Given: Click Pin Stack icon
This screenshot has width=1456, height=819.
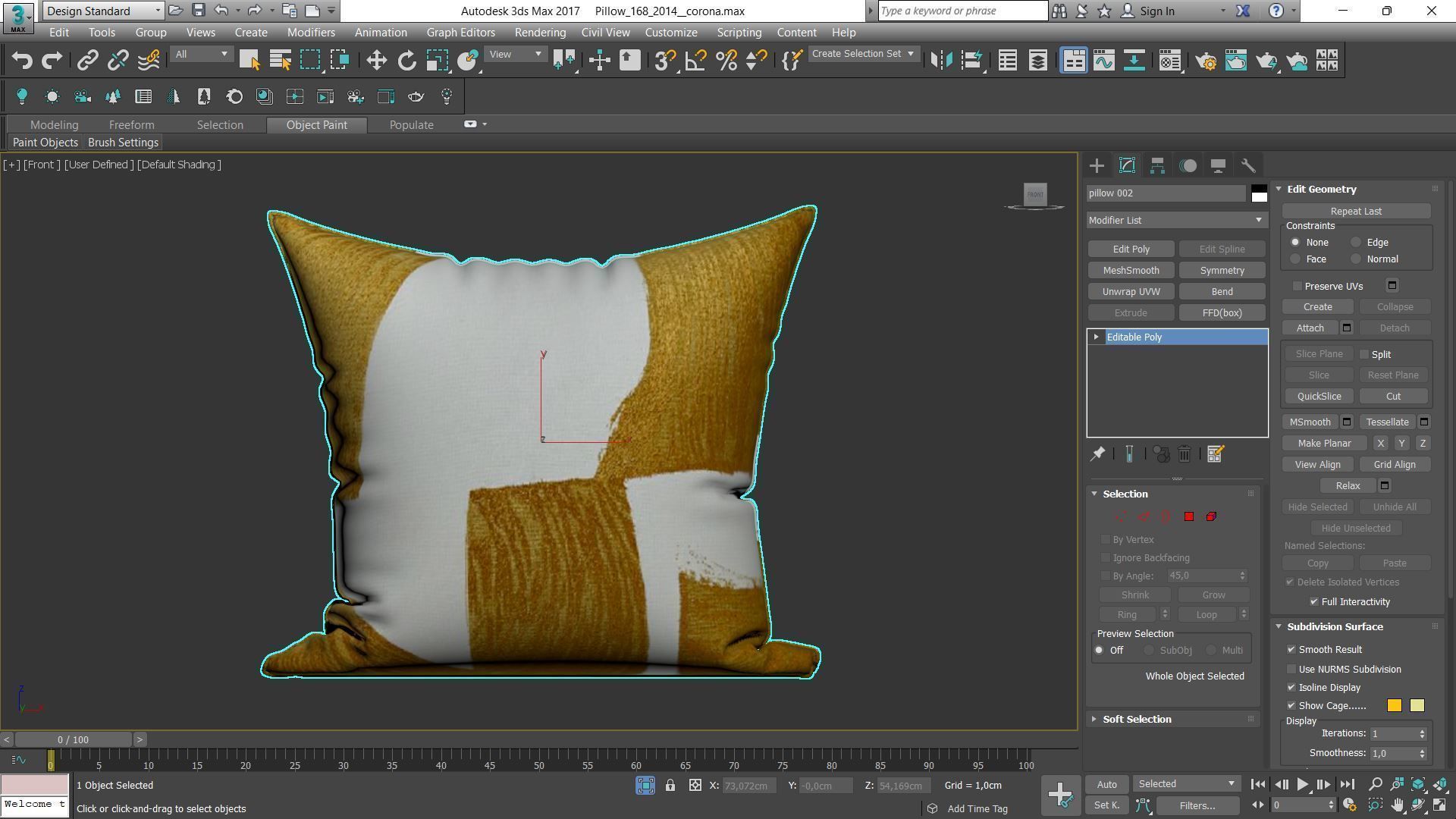Looking at the screenshot, I should (1097, 454).
